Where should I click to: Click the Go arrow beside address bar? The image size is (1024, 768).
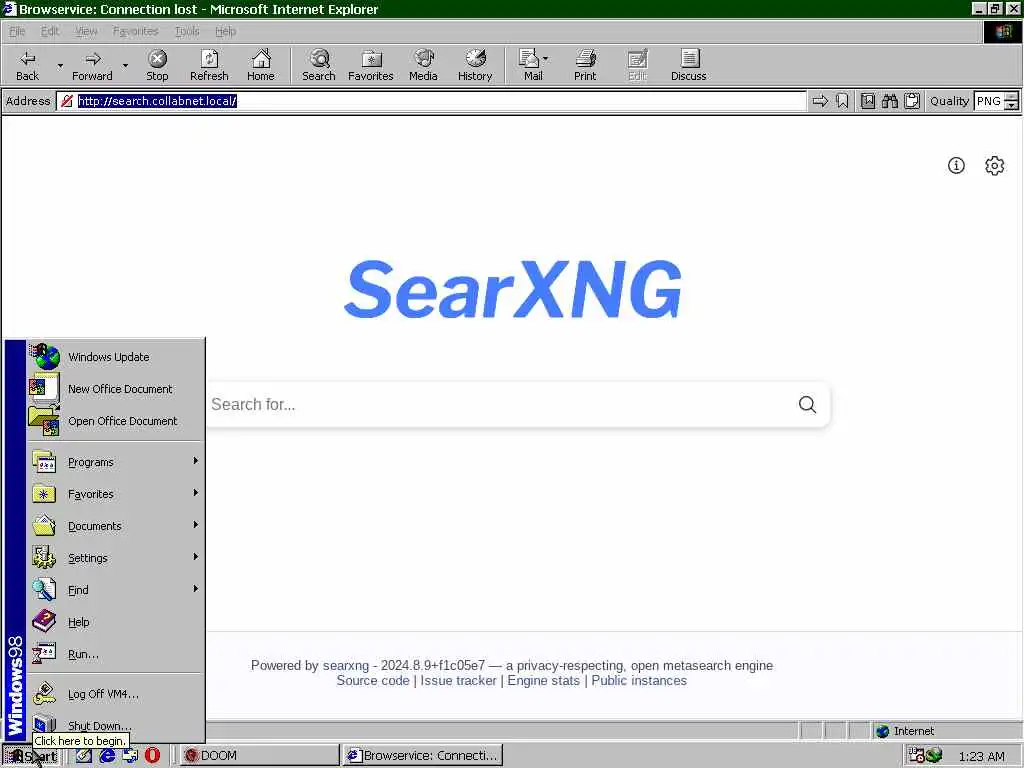click(820, 101)
